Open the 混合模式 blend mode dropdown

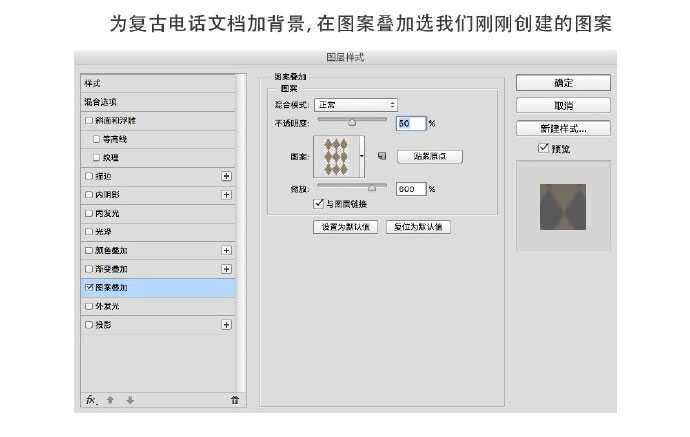tap(356, 104)
